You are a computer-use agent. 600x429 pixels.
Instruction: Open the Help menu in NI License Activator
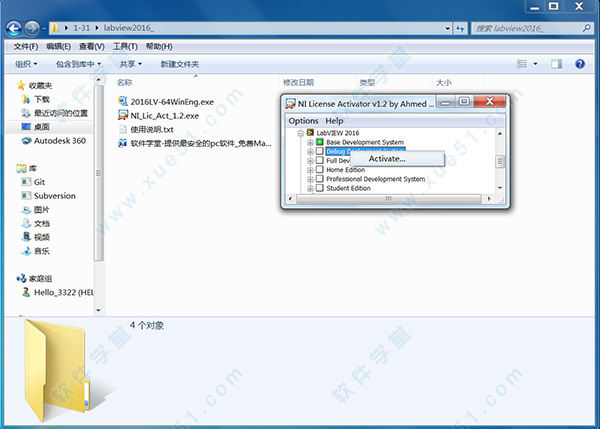click(334, 121)
